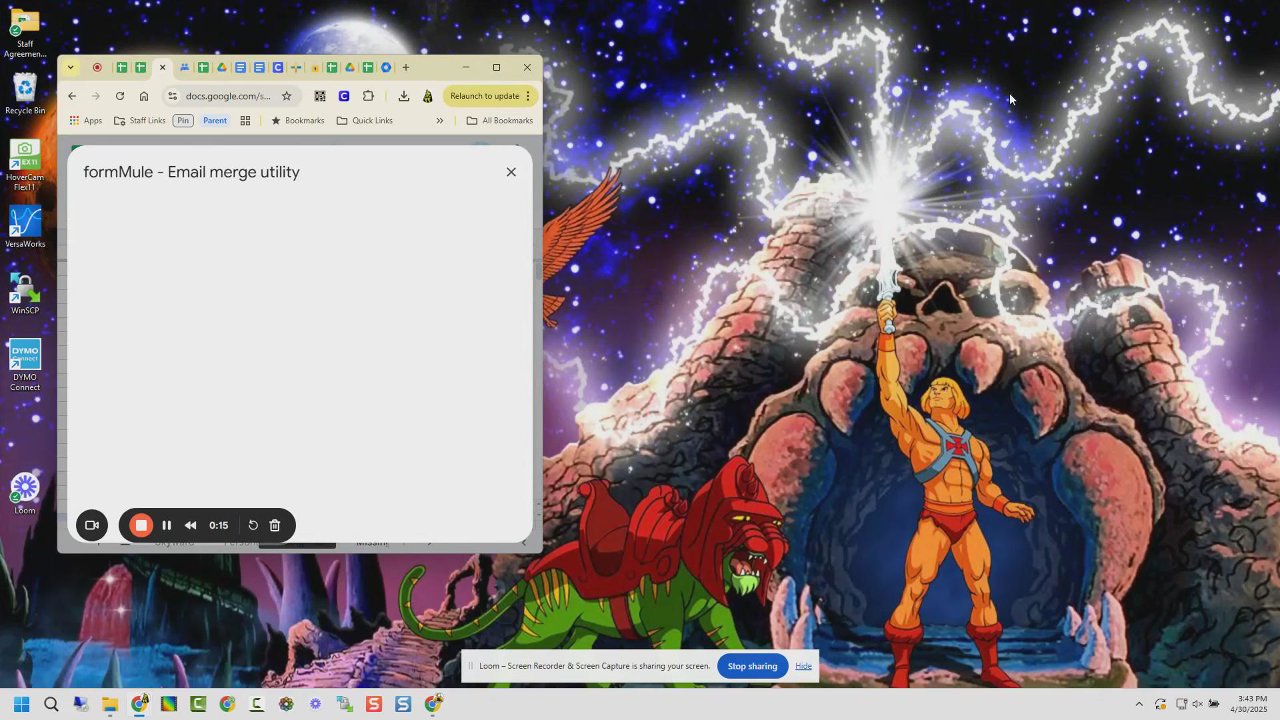Open Chrome profile avatar icon
This screenshot has height=720, width=1280.
pyautogui.click(x=428, y=96)
